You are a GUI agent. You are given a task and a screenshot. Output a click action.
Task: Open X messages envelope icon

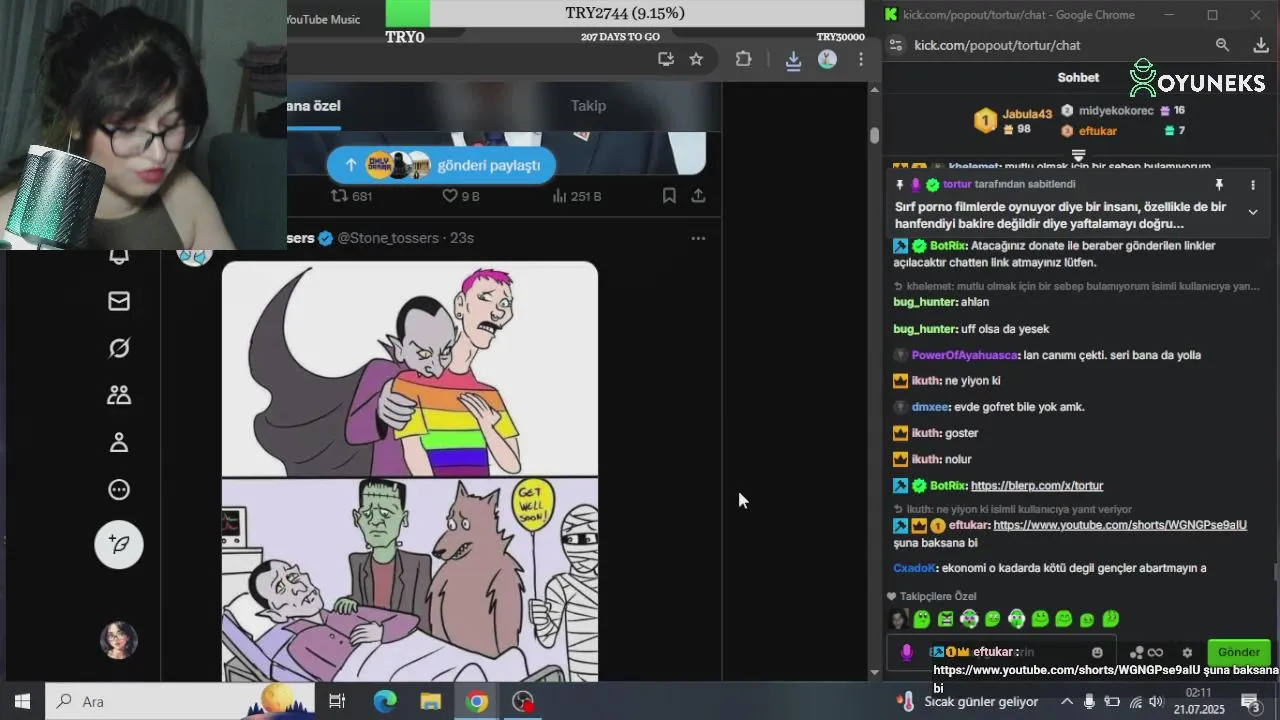119,301
